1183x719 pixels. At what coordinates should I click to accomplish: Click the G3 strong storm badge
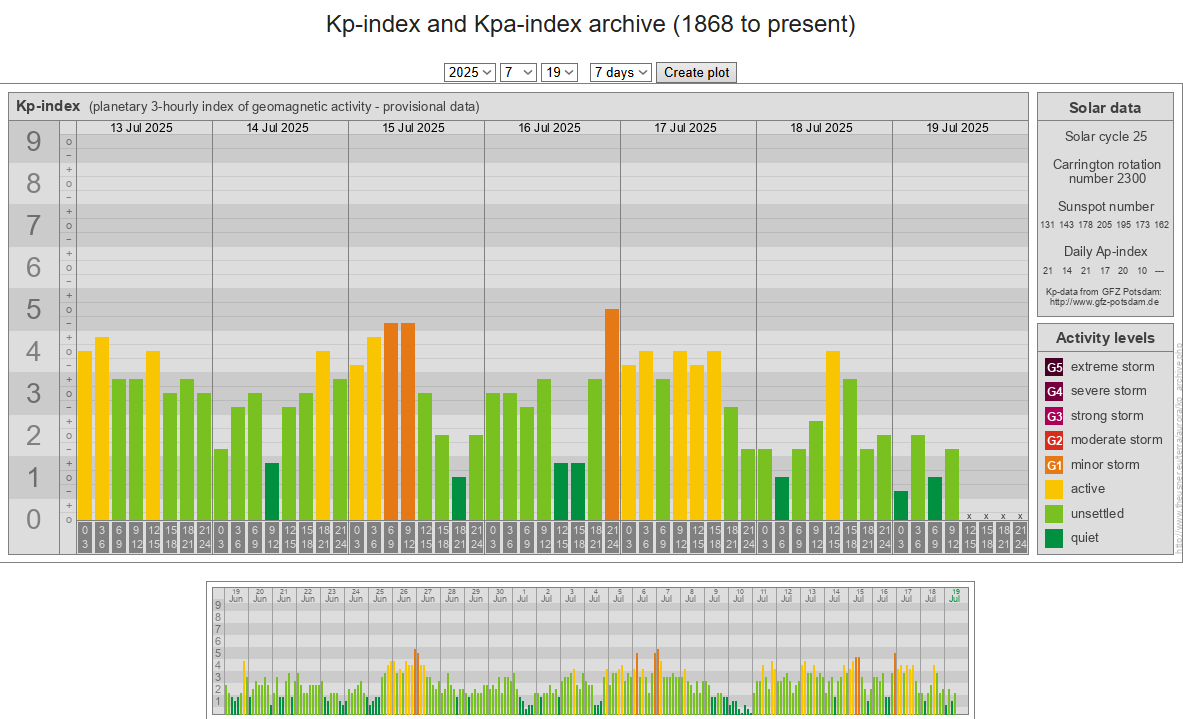coord(1054,416)
